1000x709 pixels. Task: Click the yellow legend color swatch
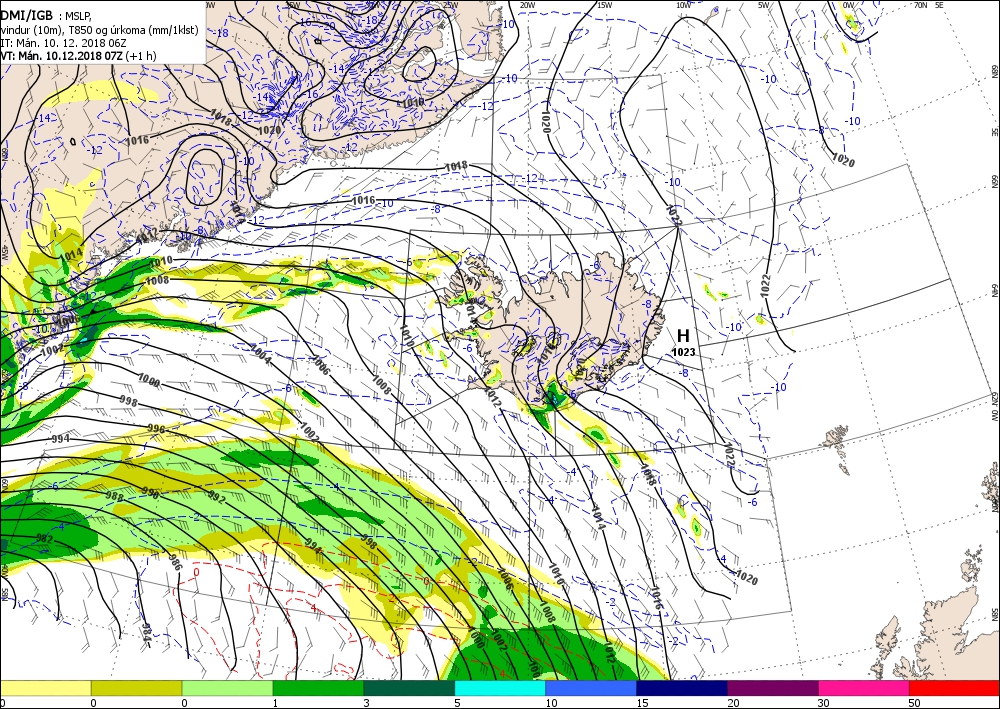[45, 688]
